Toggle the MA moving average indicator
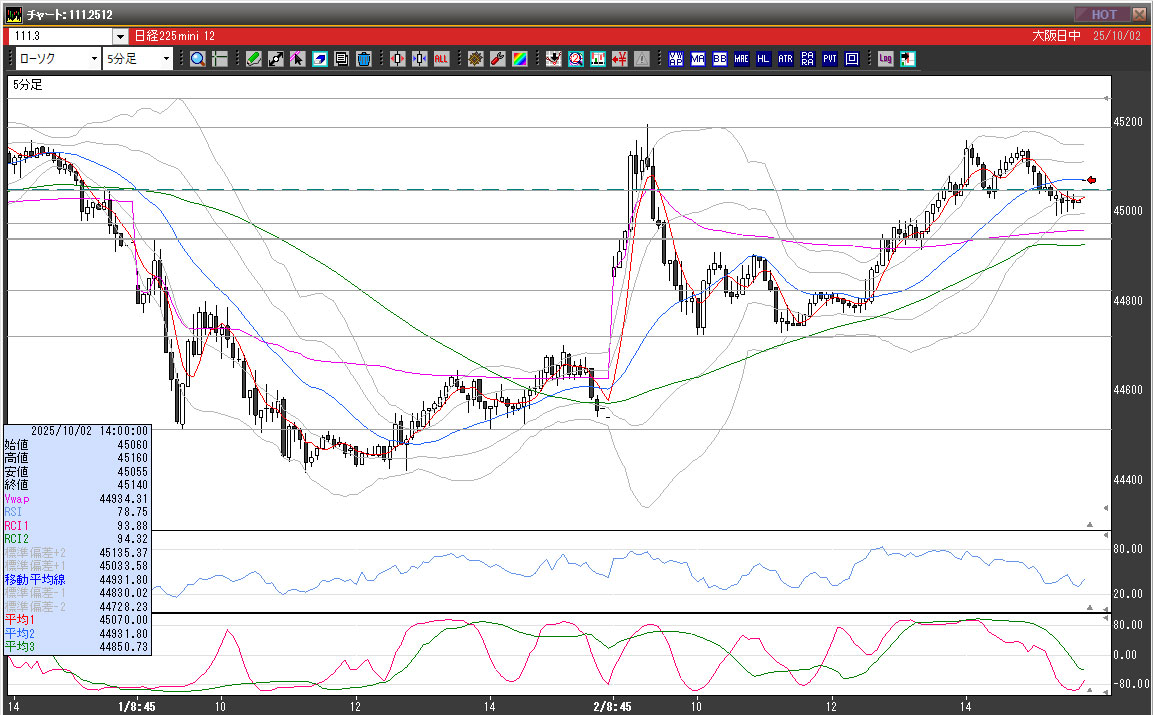Viewport: 1153px width, 715px height. (x=698, y=59)
